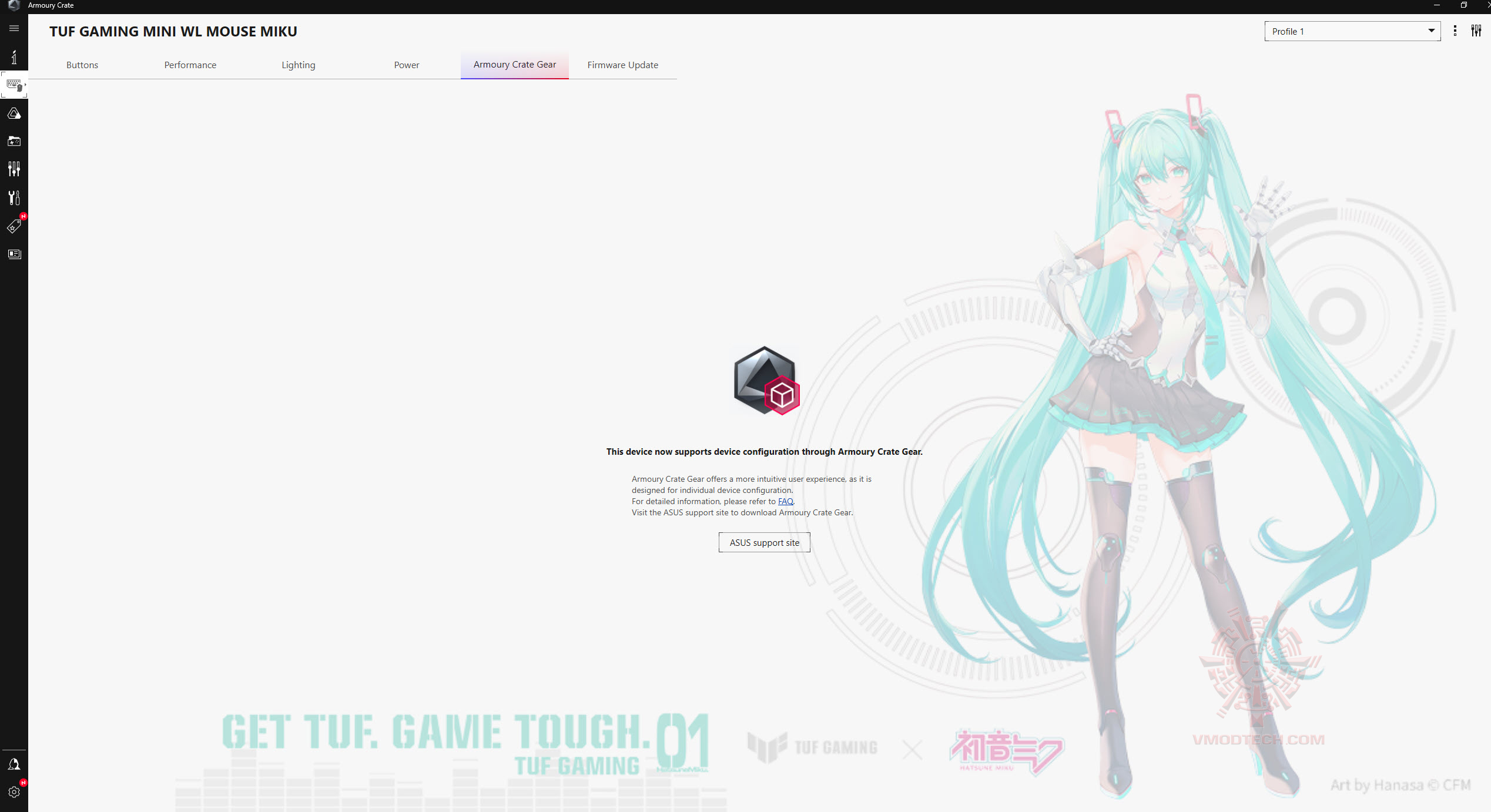This screenshot has height=812, width=1491.
Task: Switch to the Lighting tab
Action: pyautogui.click(x=298, y=65)
